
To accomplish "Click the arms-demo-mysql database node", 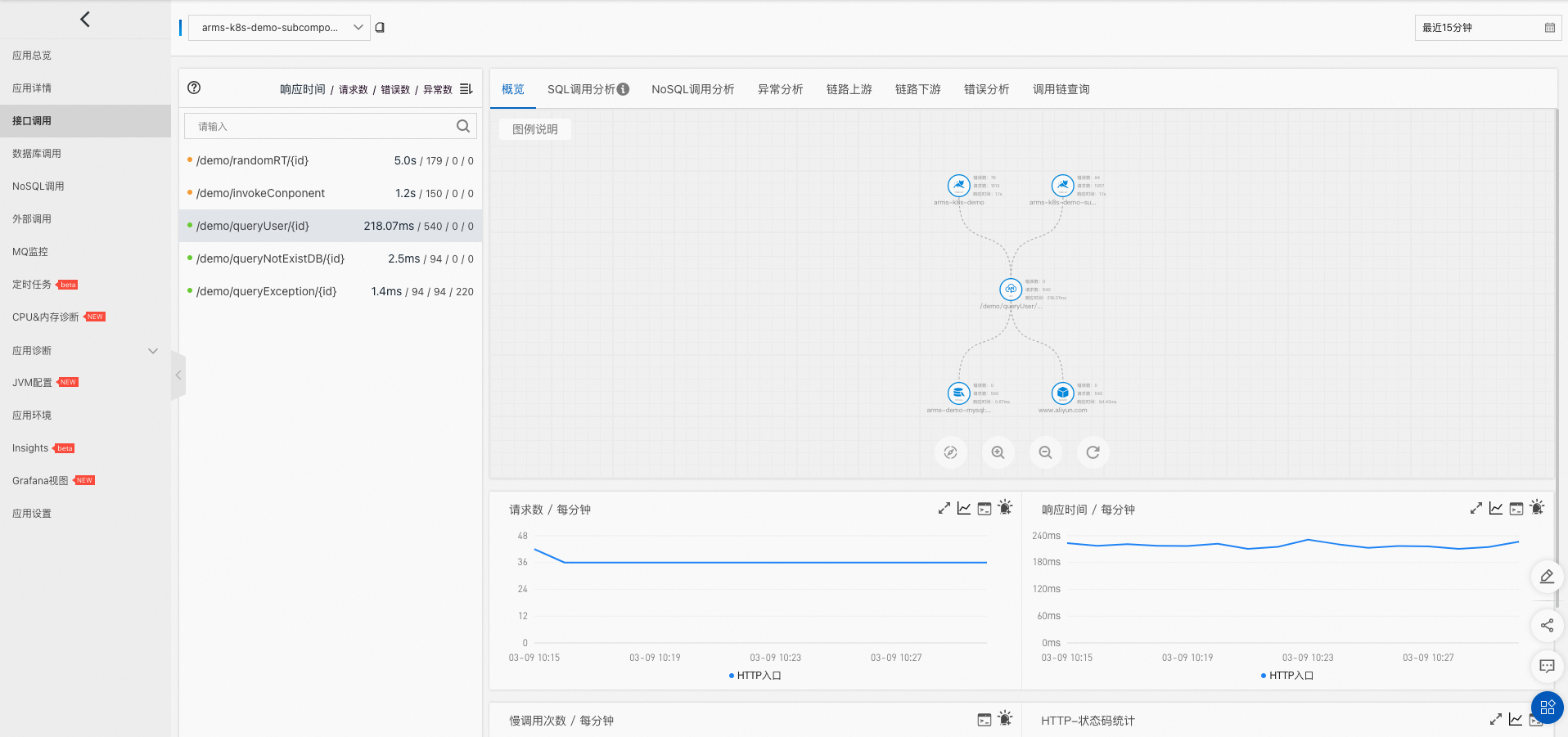I will point(959,393).
